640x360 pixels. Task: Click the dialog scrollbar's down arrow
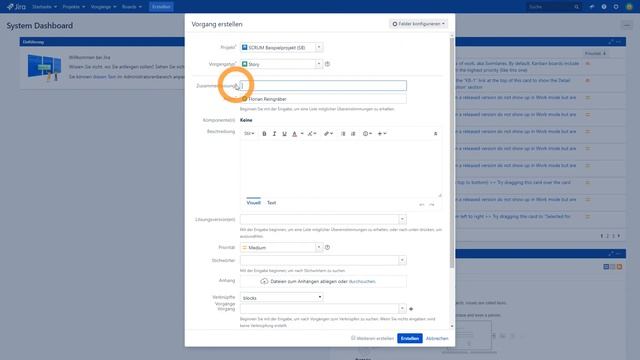452,326
